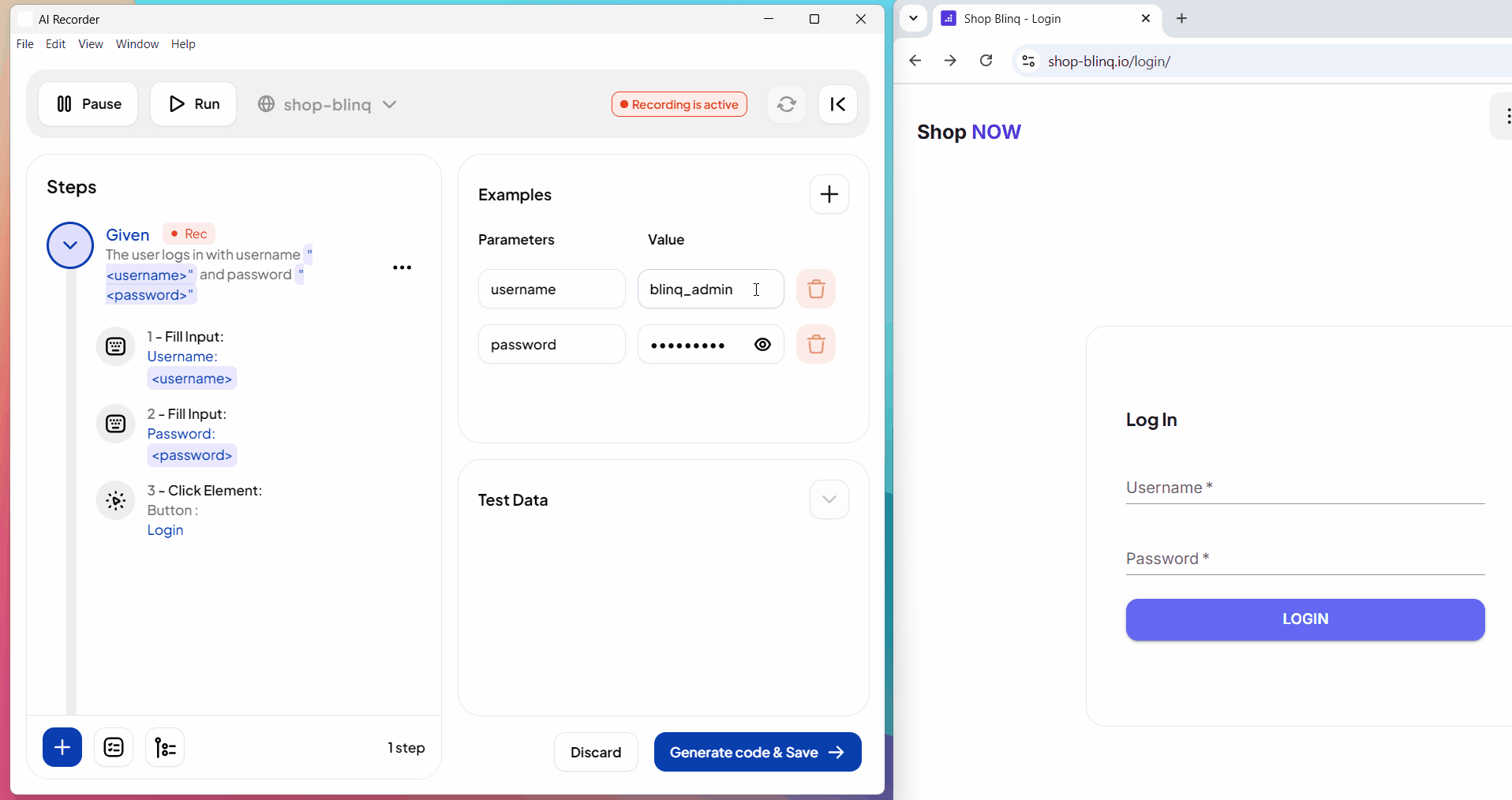This screenshot has height=800, width=1512.
Task: Click Generate code & Save button
Action: tap(757, 753)
